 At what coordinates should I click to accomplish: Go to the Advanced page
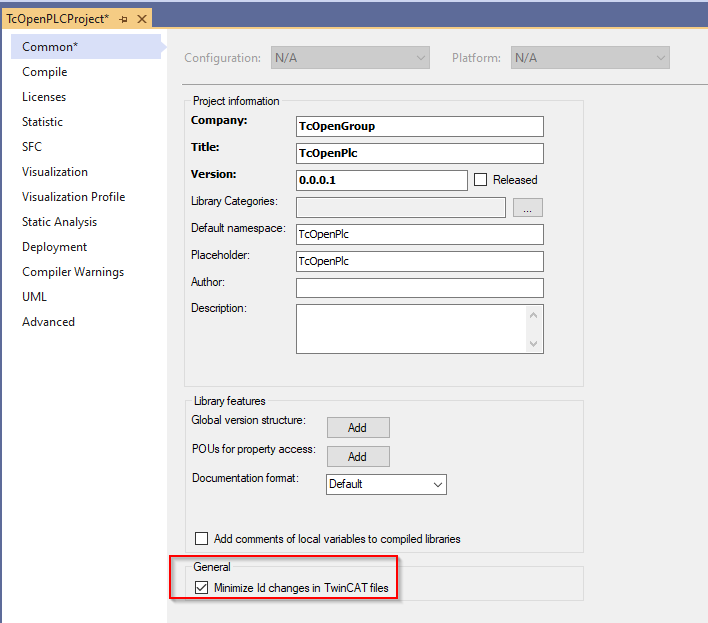click(49, 322)
